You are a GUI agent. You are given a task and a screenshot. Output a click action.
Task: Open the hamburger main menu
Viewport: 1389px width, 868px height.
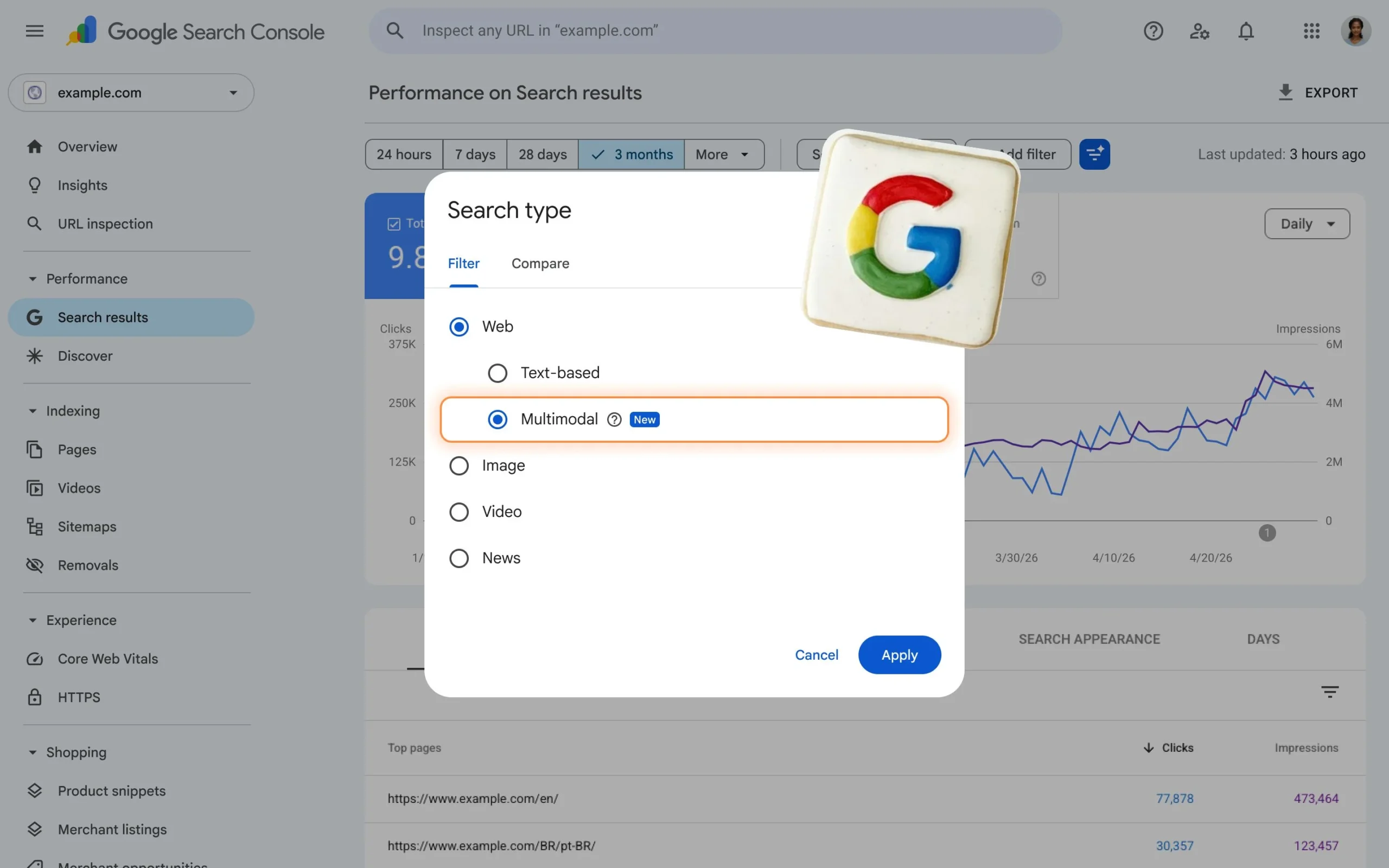[34, 31]
